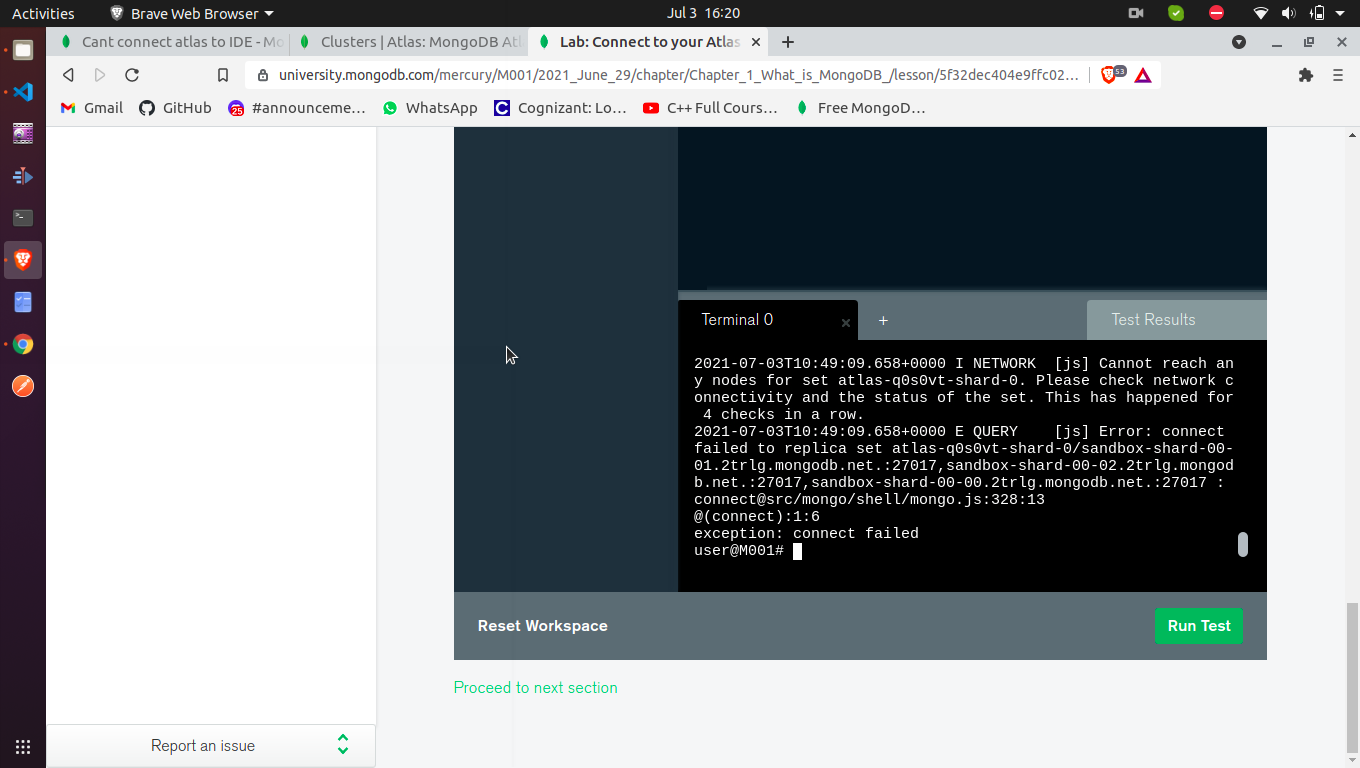The height and width of the screenshot is (768, 1360).
Task: Click the Brave Shields icon in address bar
Action: [x=1109, y=75]
